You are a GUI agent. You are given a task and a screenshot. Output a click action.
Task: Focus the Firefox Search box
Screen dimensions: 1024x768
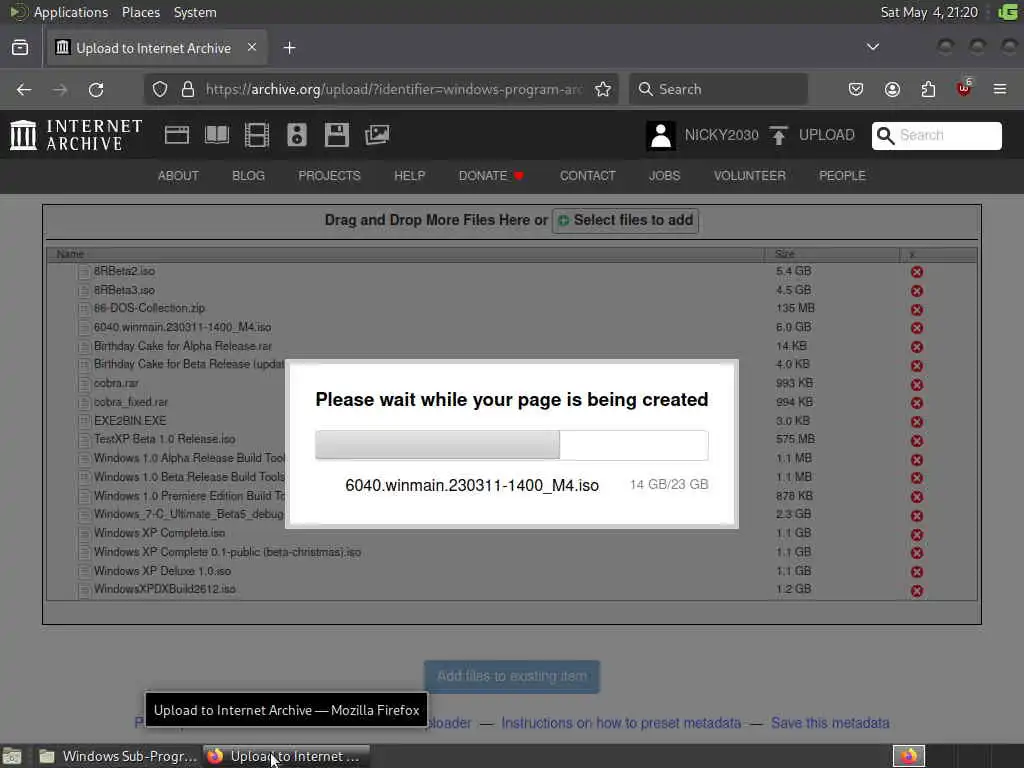pos(718,89)
